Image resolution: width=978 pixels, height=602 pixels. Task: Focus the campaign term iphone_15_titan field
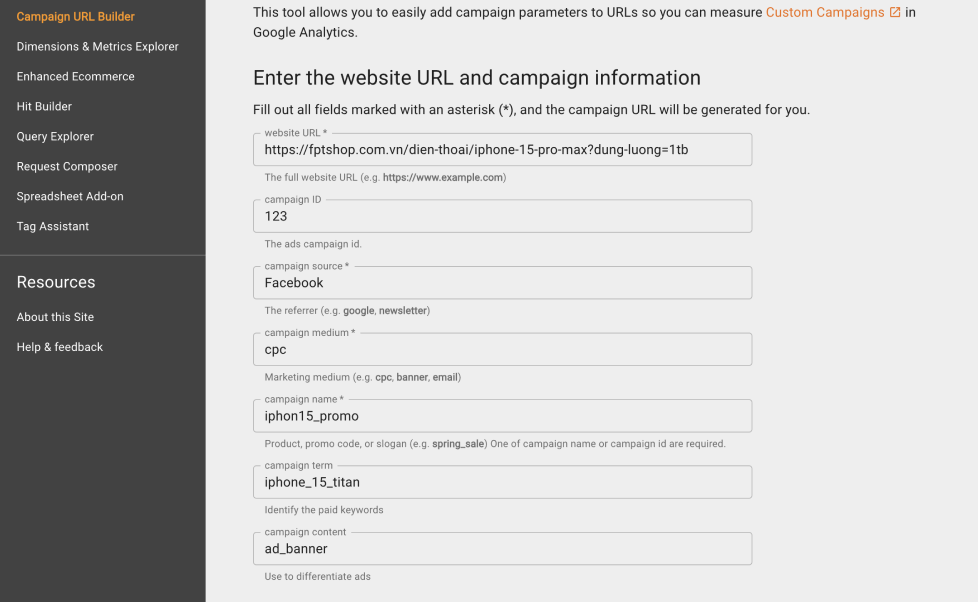[x=502, y=481]
